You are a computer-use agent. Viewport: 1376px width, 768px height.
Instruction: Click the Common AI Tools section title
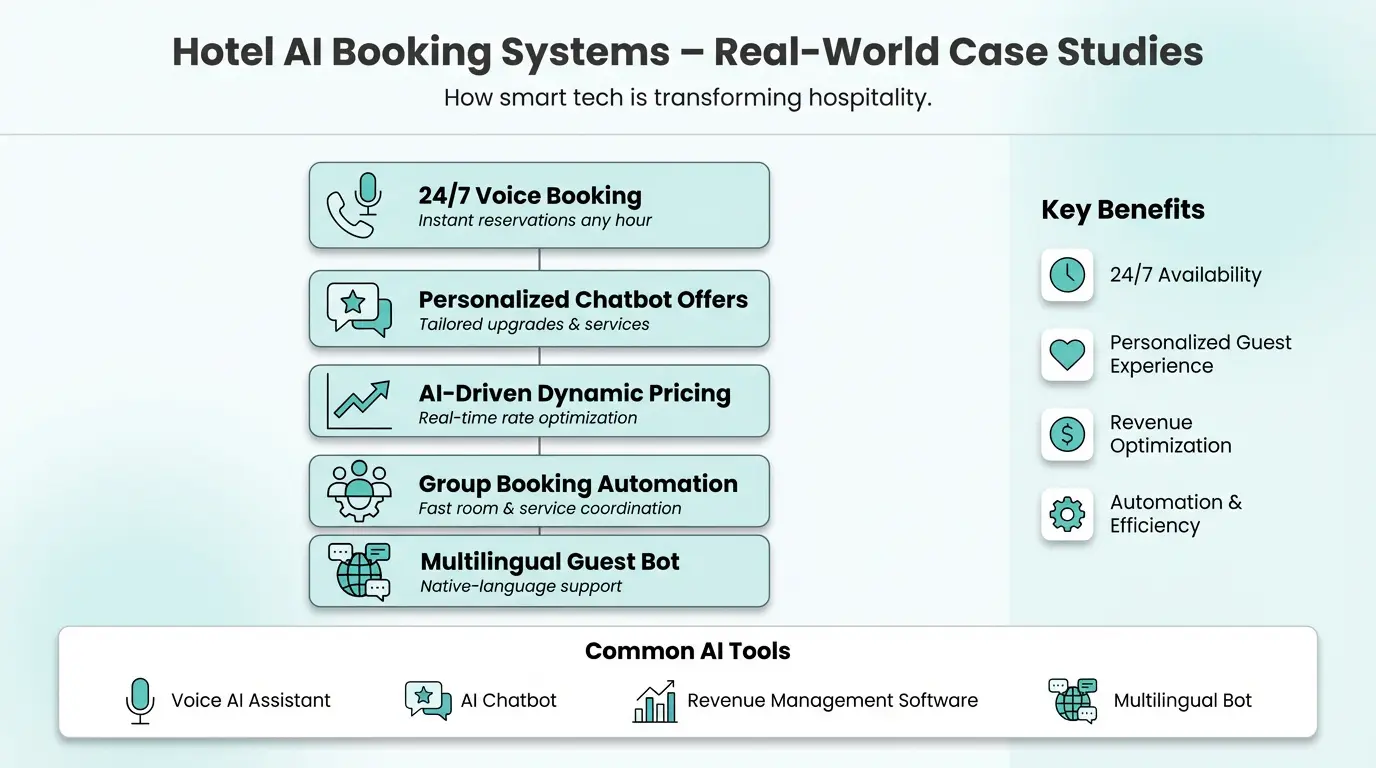pyautogui.click(x=687, y=651)
